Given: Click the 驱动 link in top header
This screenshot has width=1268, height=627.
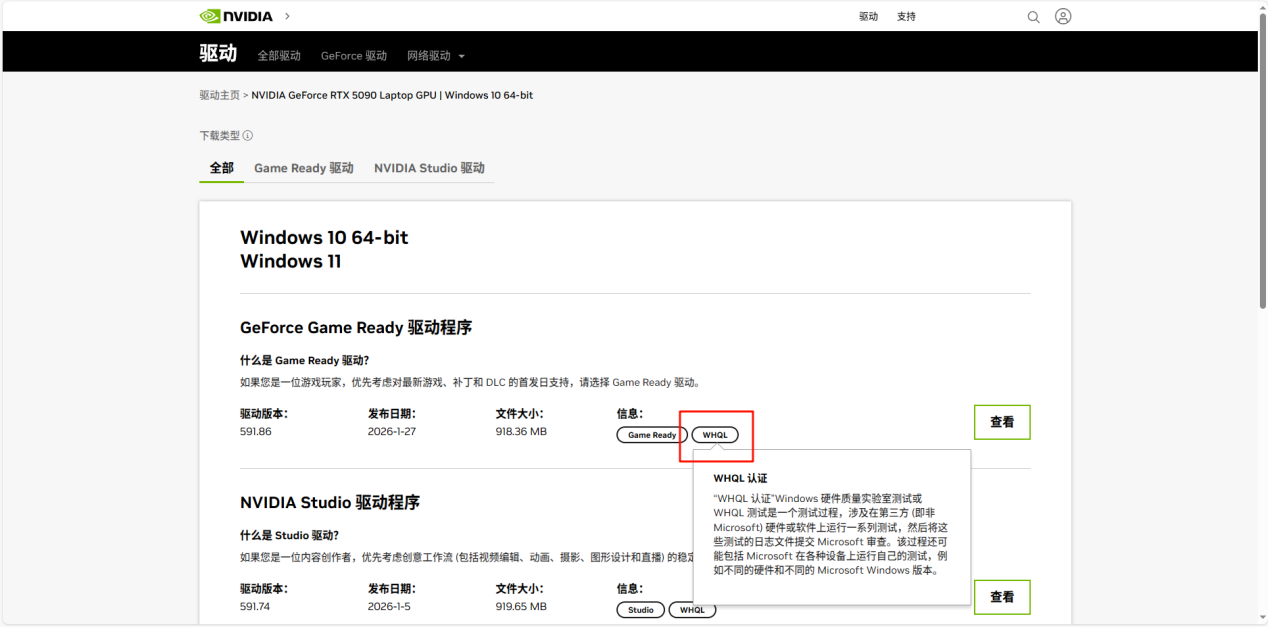Looking at the screenshot, I should 868,17.
